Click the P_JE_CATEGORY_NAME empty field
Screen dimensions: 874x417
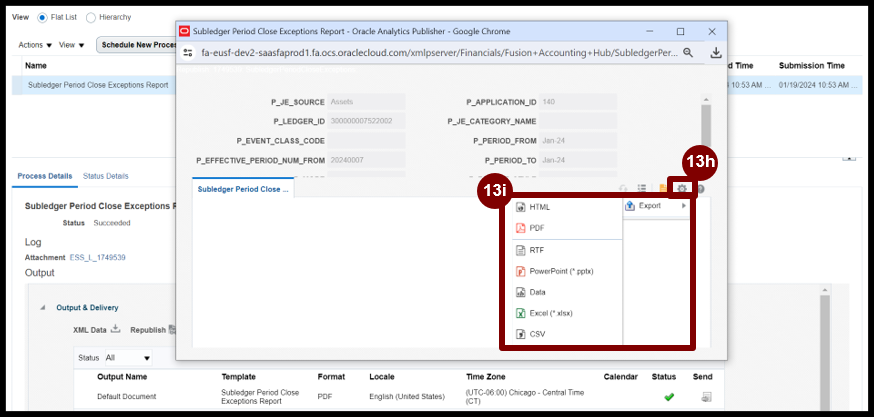578,121
